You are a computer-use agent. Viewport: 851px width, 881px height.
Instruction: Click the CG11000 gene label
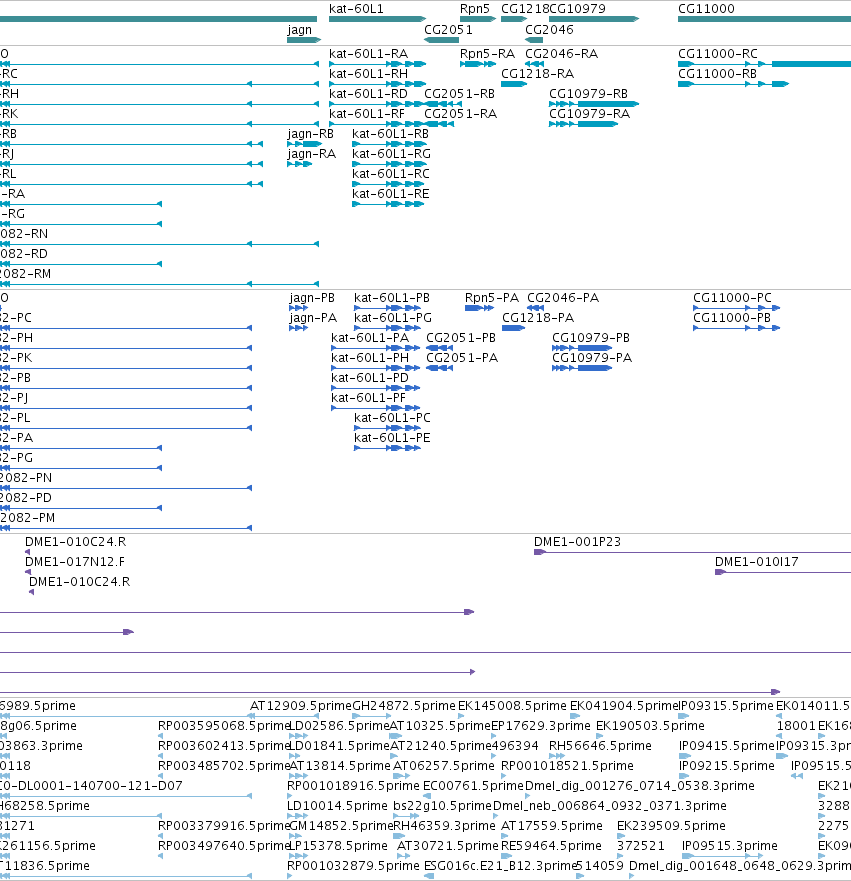706,9
